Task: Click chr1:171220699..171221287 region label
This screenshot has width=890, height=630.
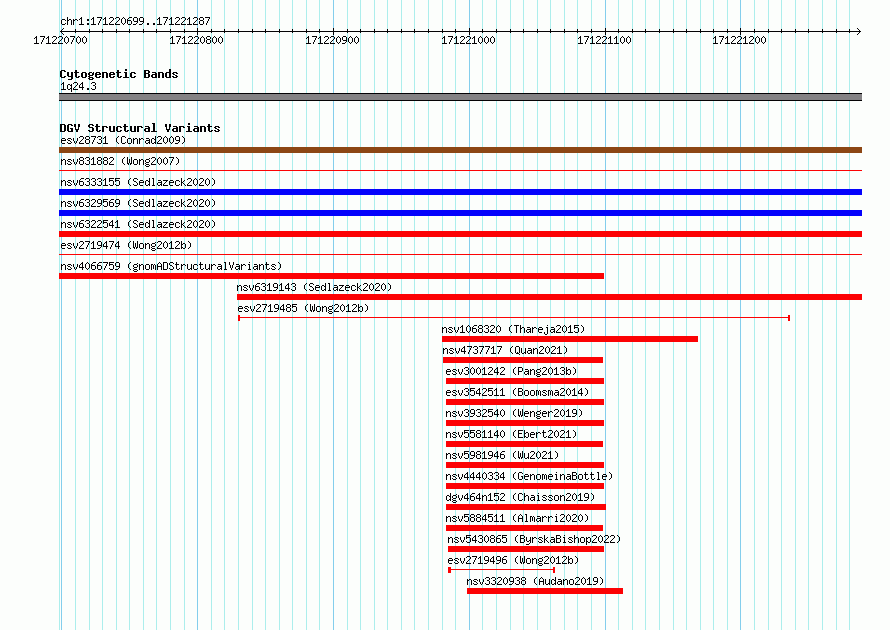Action: 135,21
